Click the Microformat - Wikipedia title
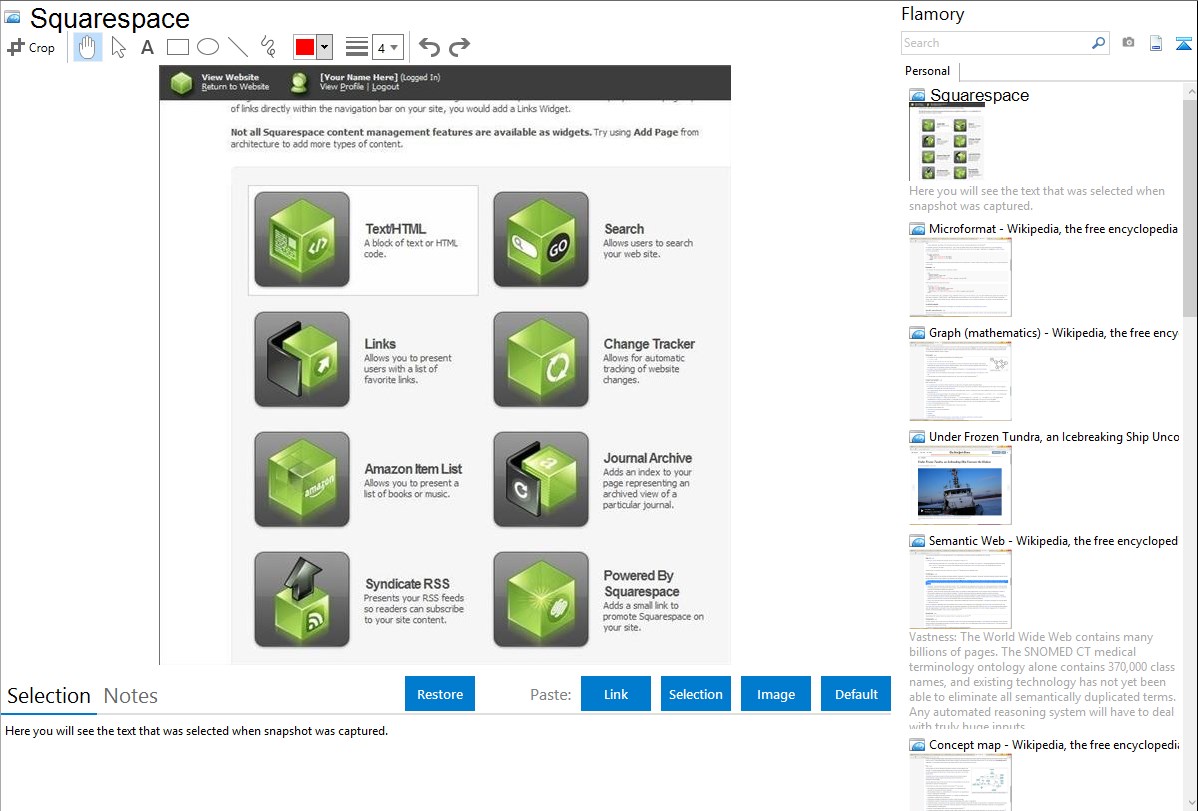 pyautogui.click(x=1053, y=229)
